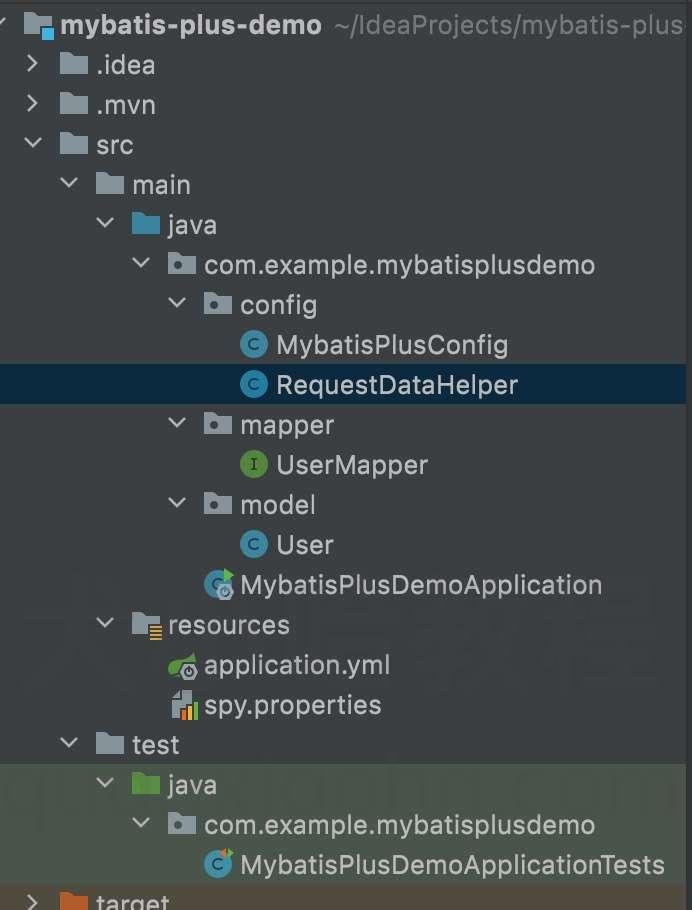Select the test folder label
This screenshot has height=910, width=692.
pos(156,745)
